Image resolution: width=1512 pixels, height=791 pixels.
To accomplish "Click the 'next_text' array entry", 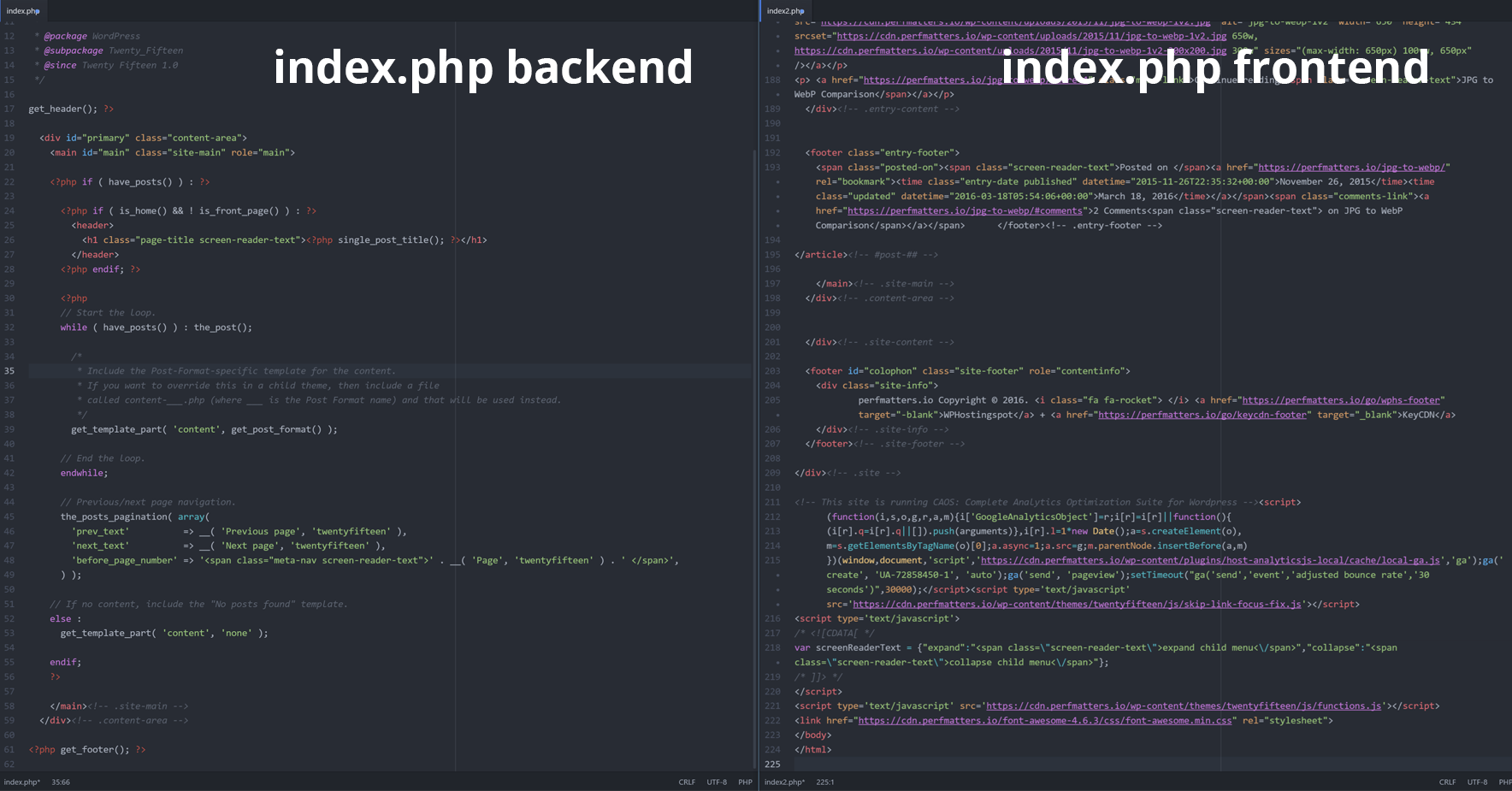I will point(228,546).
